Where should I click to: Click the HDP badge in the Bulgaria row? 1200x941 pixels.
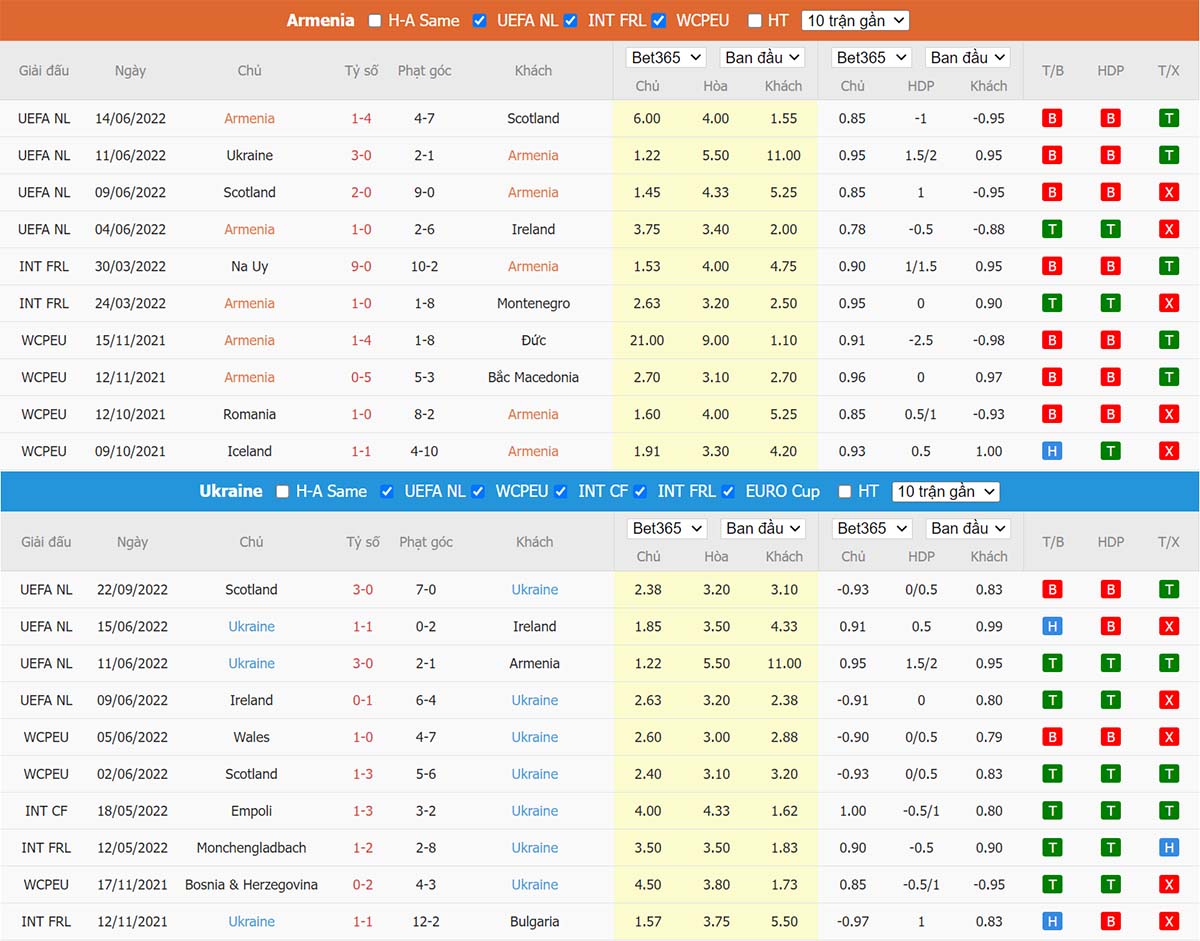[x=1110, y=922]
